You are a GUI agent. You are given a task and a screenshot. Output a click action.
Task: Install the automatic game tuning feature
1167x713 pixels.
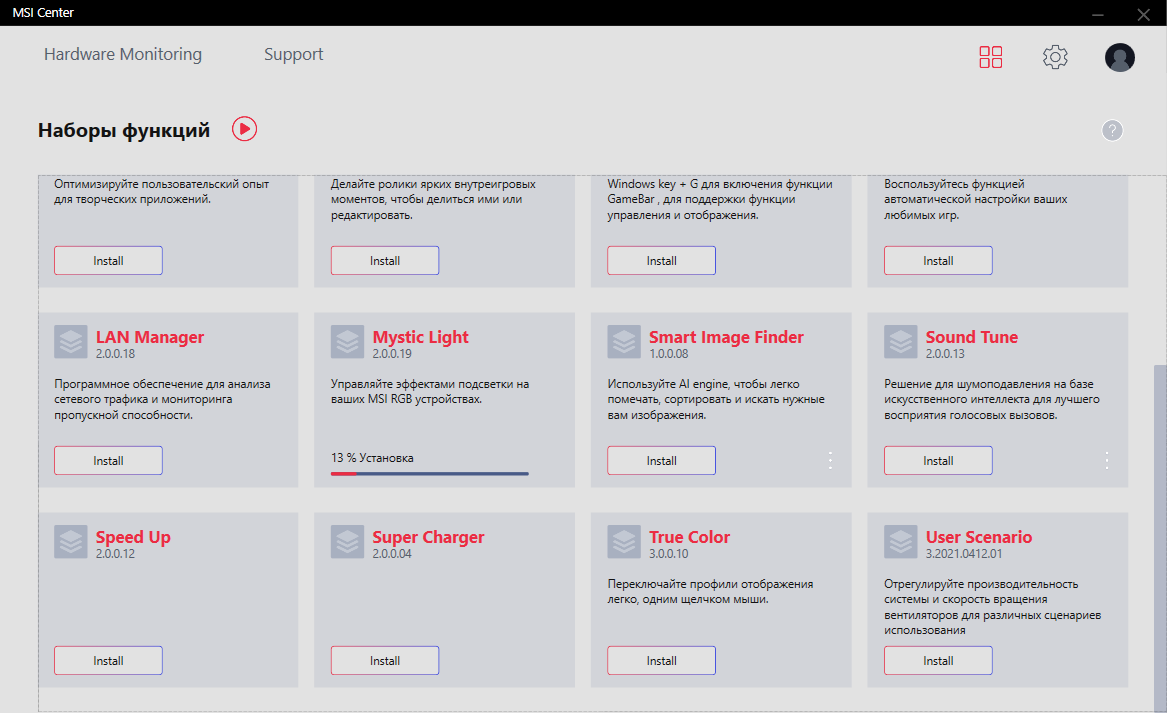938,260
